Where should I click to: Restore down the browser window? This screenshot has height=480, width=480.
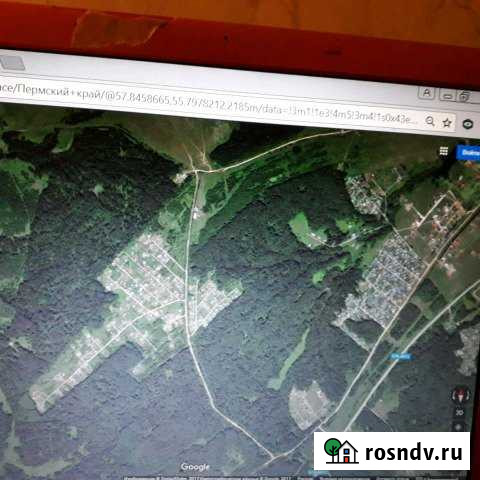(x=465, y=96)
